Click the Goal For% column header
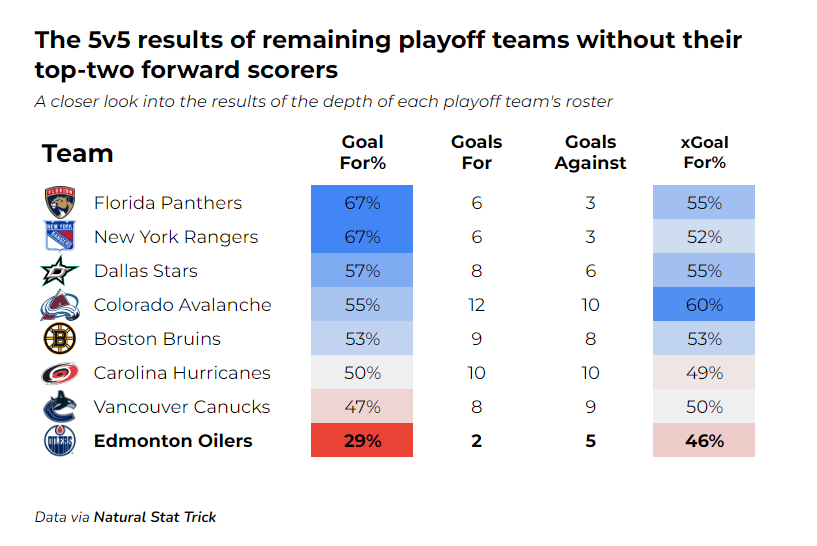 tap(362, 152)
